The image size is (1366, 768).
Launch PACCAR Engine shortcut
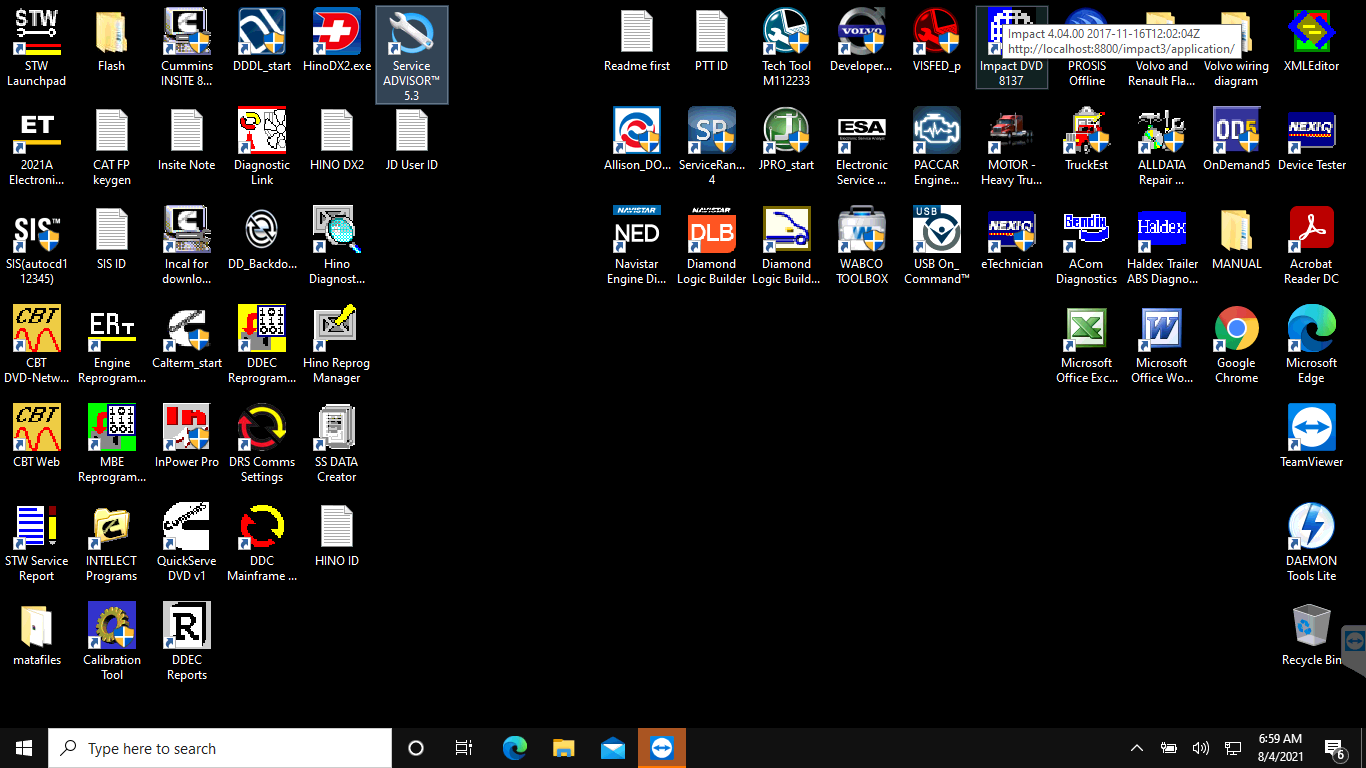pos(937,146)
